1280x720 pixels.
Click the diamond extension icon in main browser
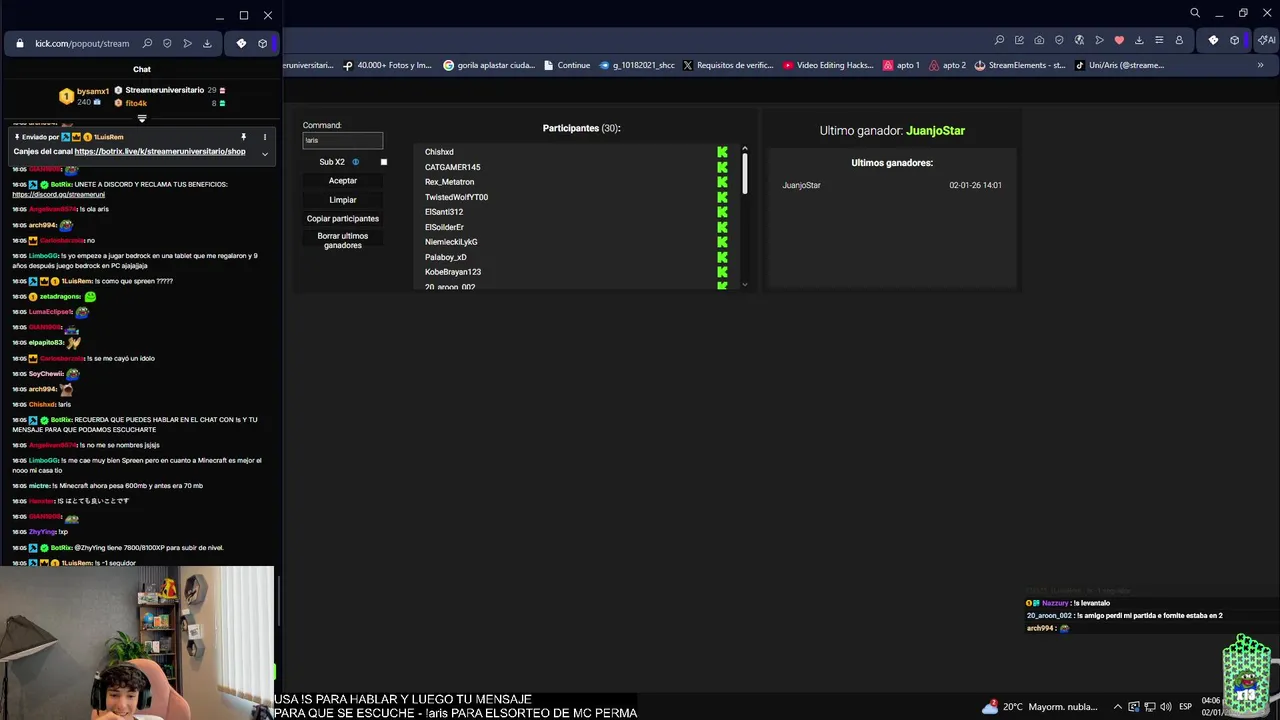1213,40
